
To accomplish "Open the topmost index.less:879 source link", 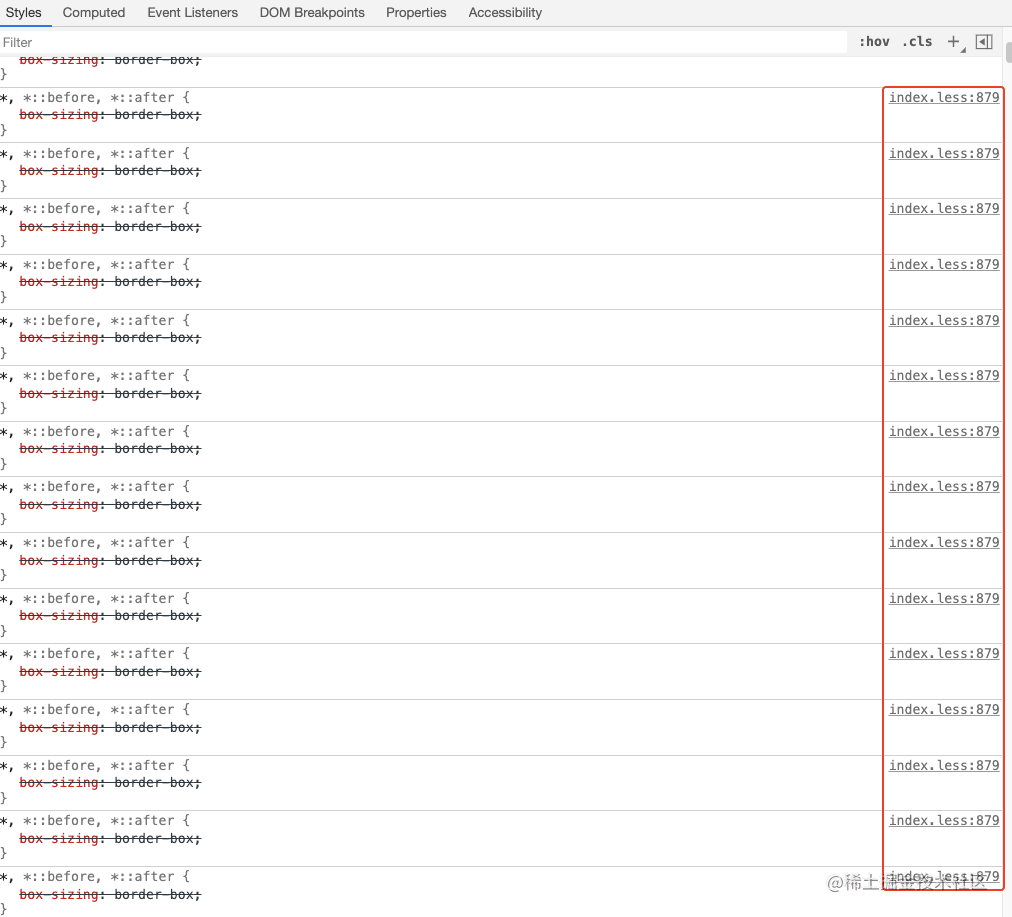I will (944, 97).
